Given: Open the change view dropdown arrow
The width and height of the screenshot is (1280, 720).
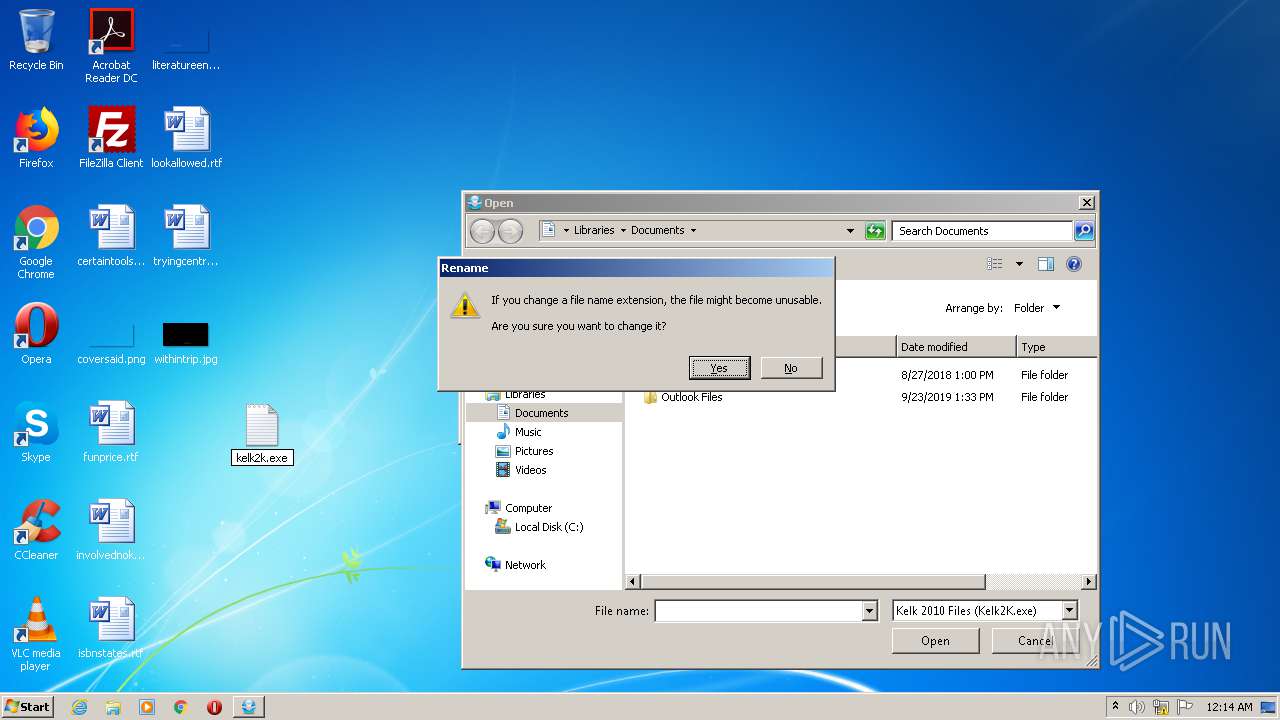Looking at the screenshot, I should click(1019, 264).
